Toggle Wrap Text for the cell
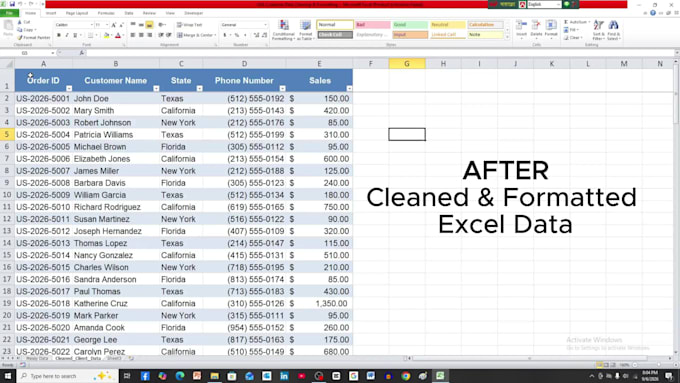The width and height of the screenshot is (680, 383). 190,25
